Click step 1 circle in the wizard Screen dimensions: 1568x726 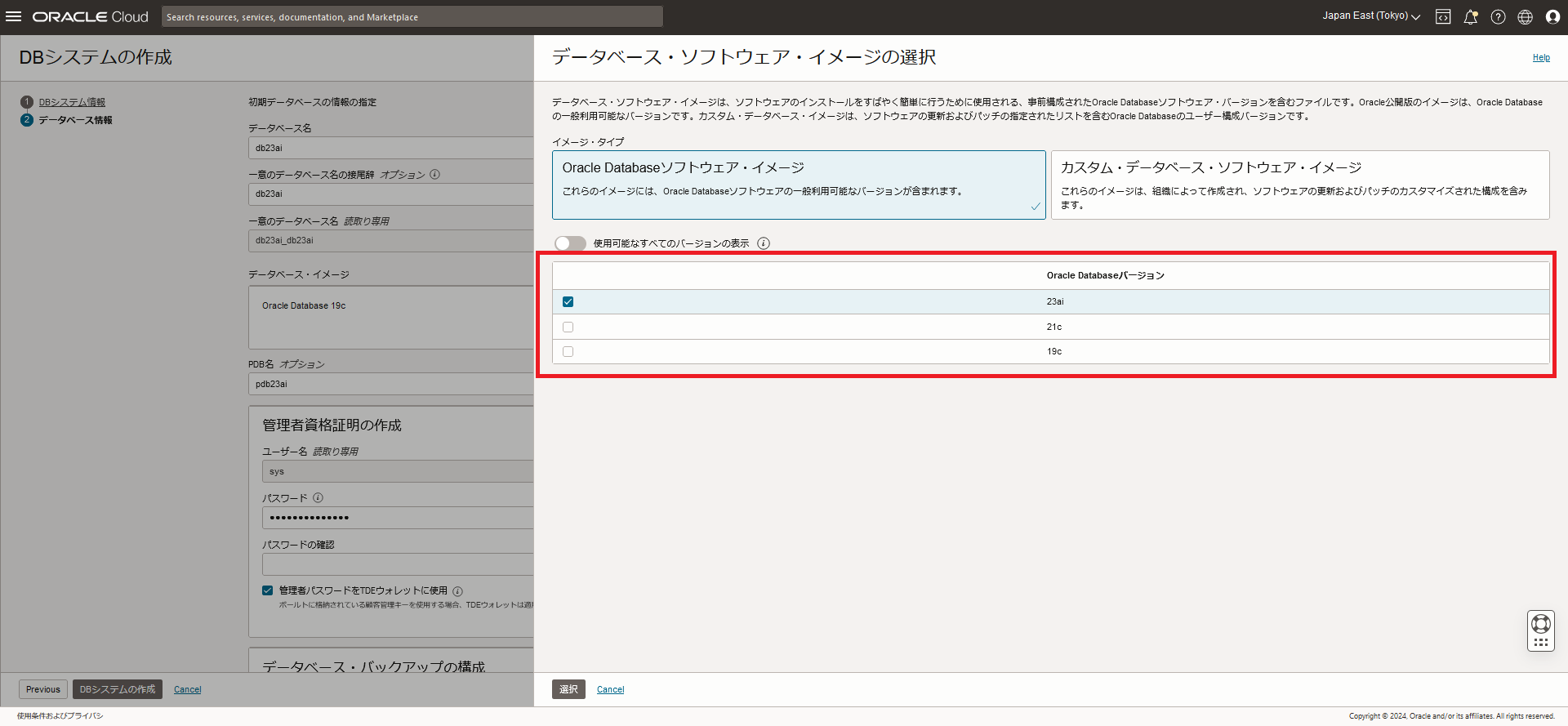coord(27,102)
